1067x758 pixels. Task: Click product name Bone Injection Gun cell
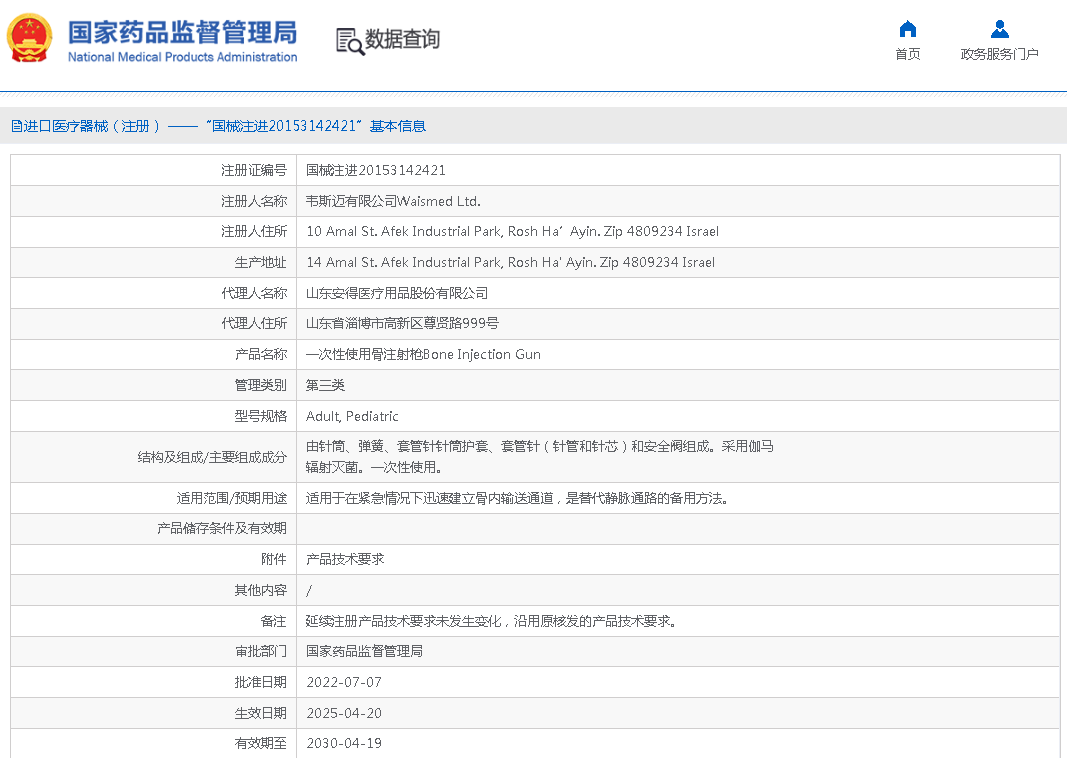[x=423, y=354]
